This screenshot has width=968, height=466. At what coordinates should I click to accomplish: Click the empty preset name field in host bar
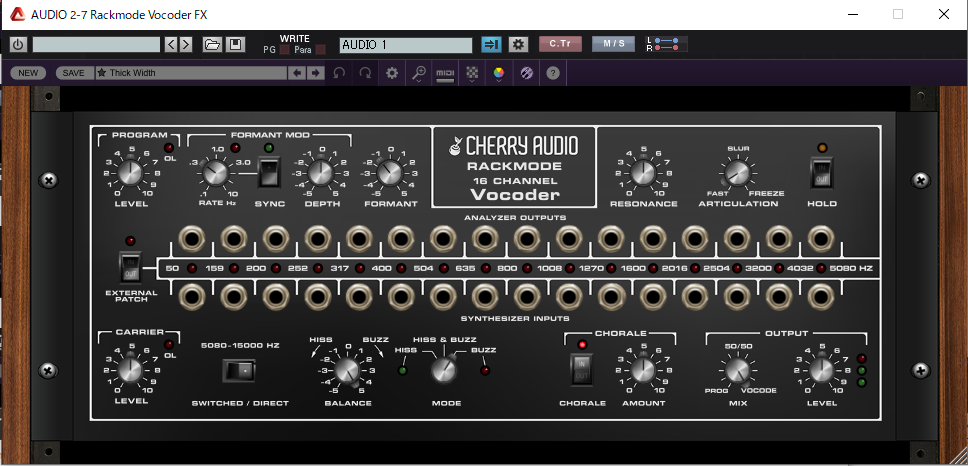click(x=96, y=44)
